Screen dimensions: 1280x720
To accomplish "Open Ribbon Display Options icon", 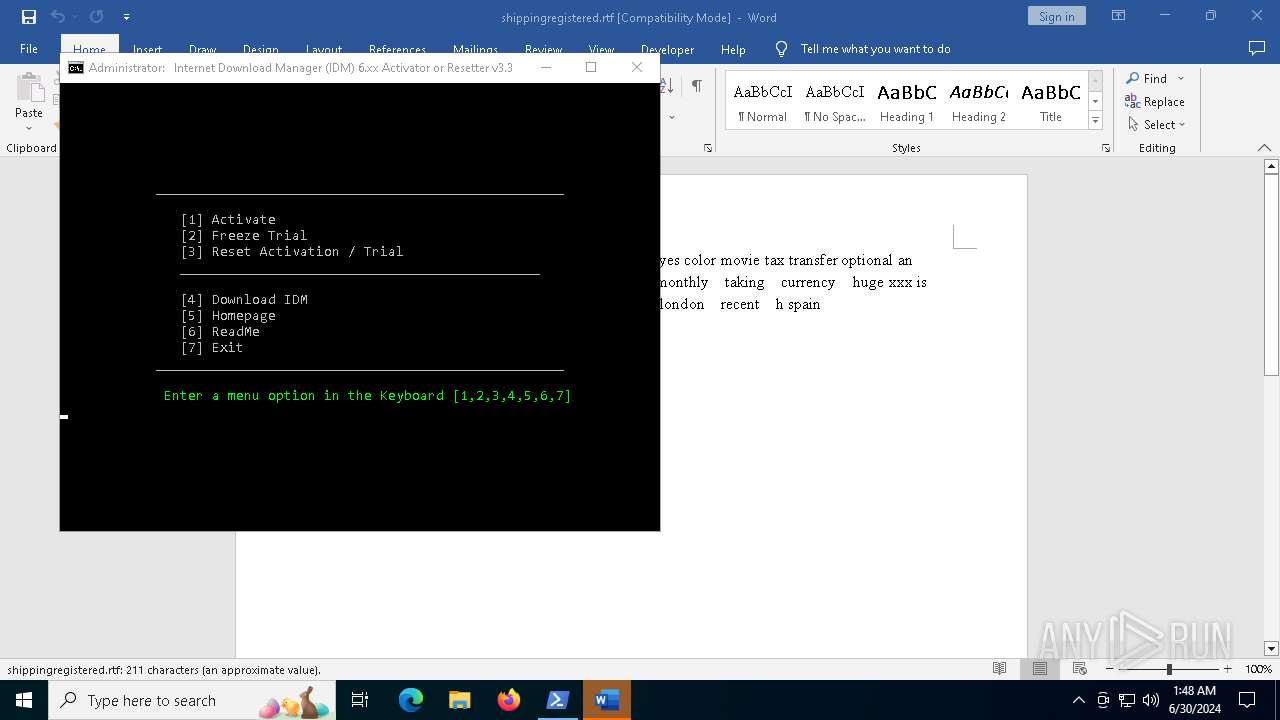I will [1119, 16].
